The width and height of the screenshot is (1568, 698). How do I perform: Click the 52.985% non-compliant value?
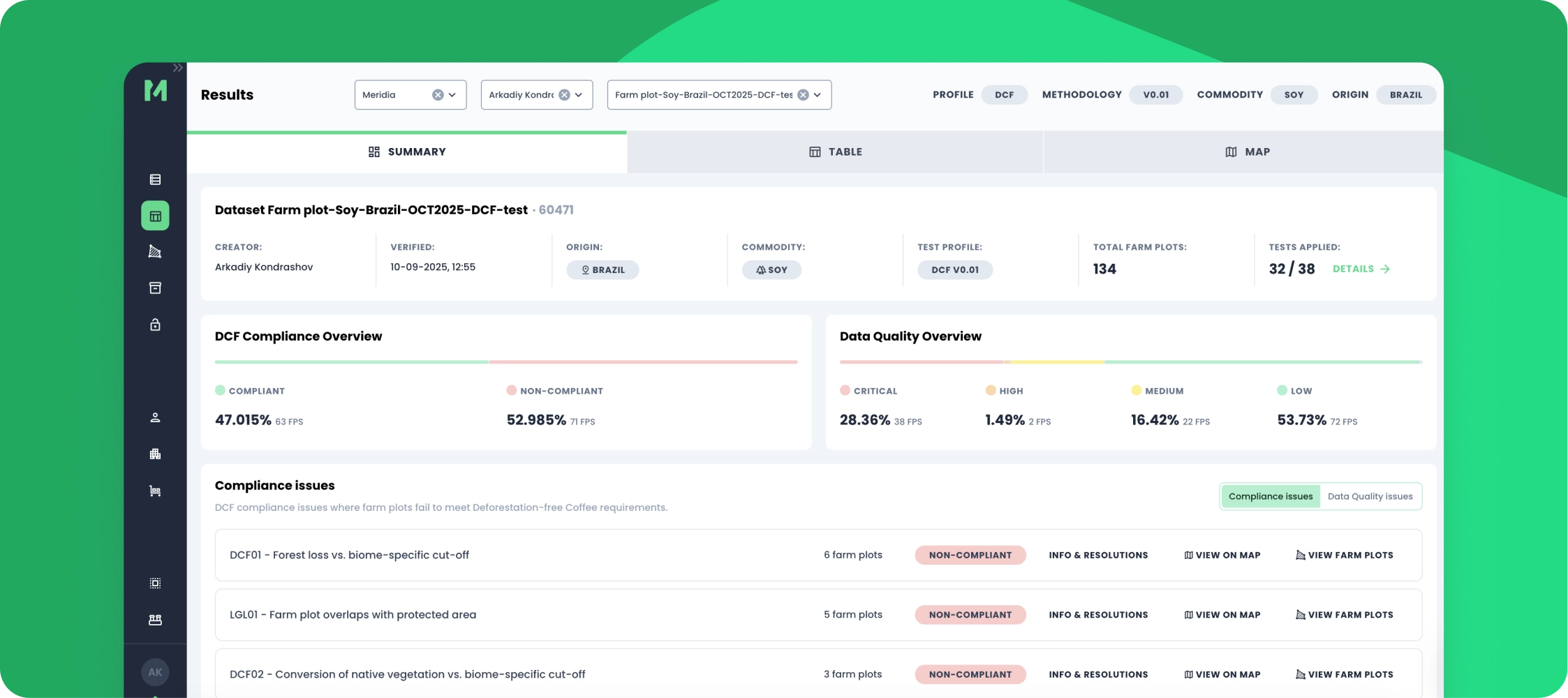(536, 419)
